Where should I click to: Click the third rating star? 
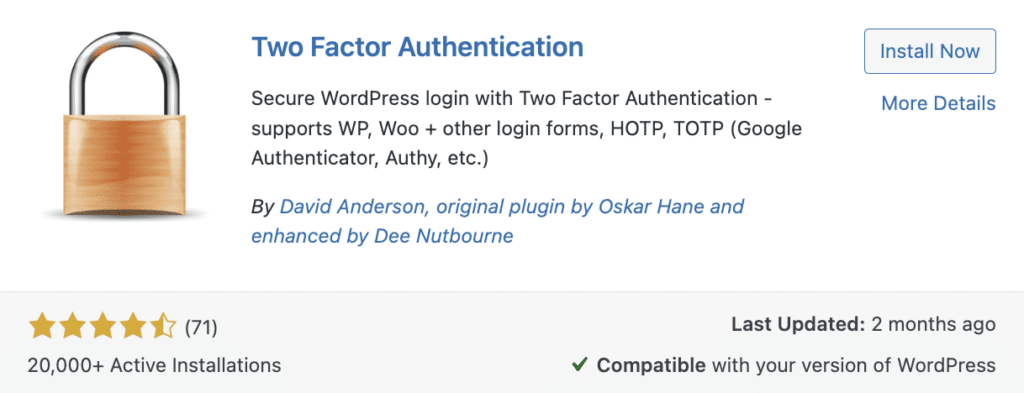(x=103, y=326)
